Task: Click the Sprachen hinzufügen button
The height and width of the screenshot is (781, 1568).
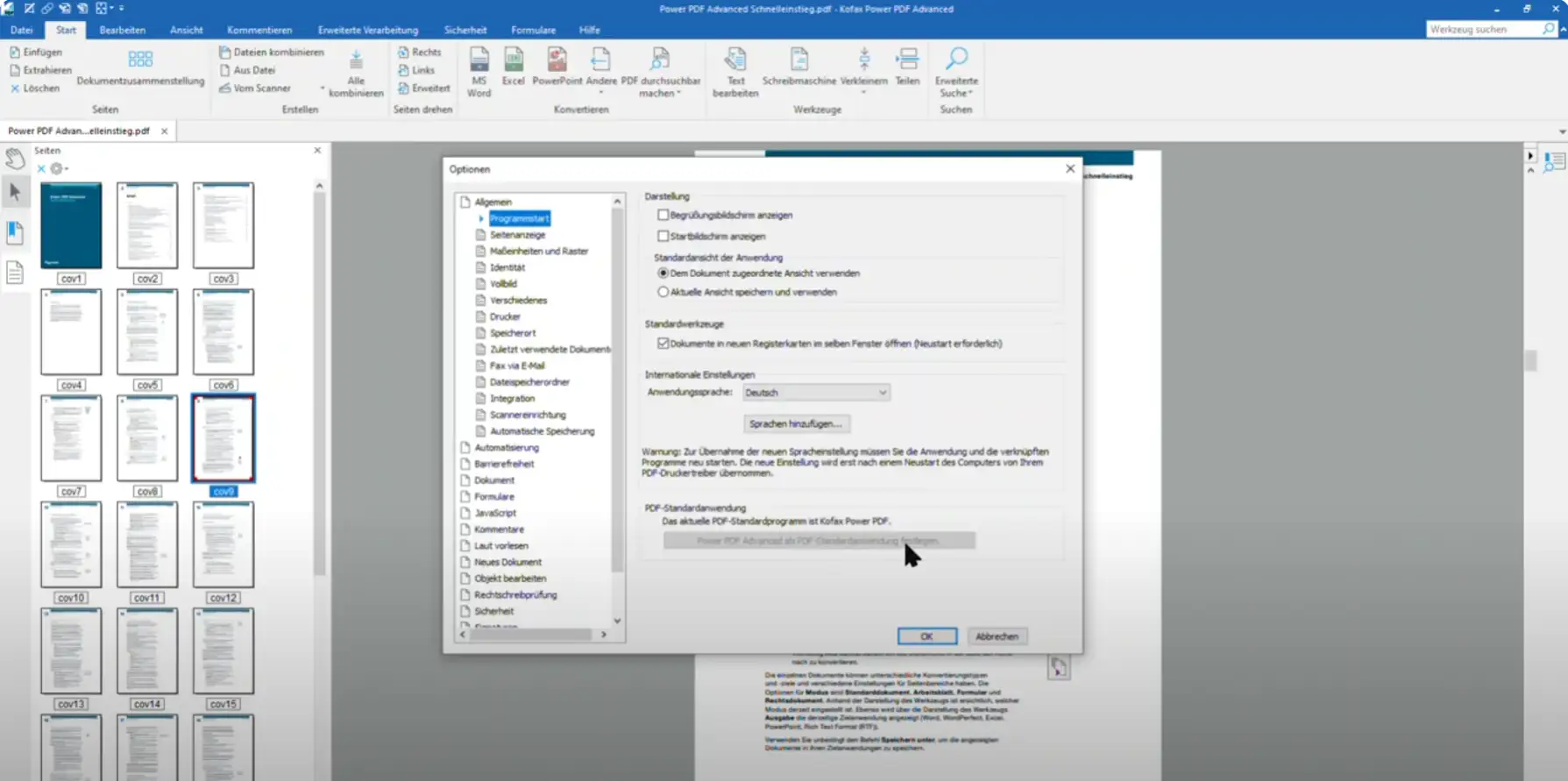Action: [796, 424]
